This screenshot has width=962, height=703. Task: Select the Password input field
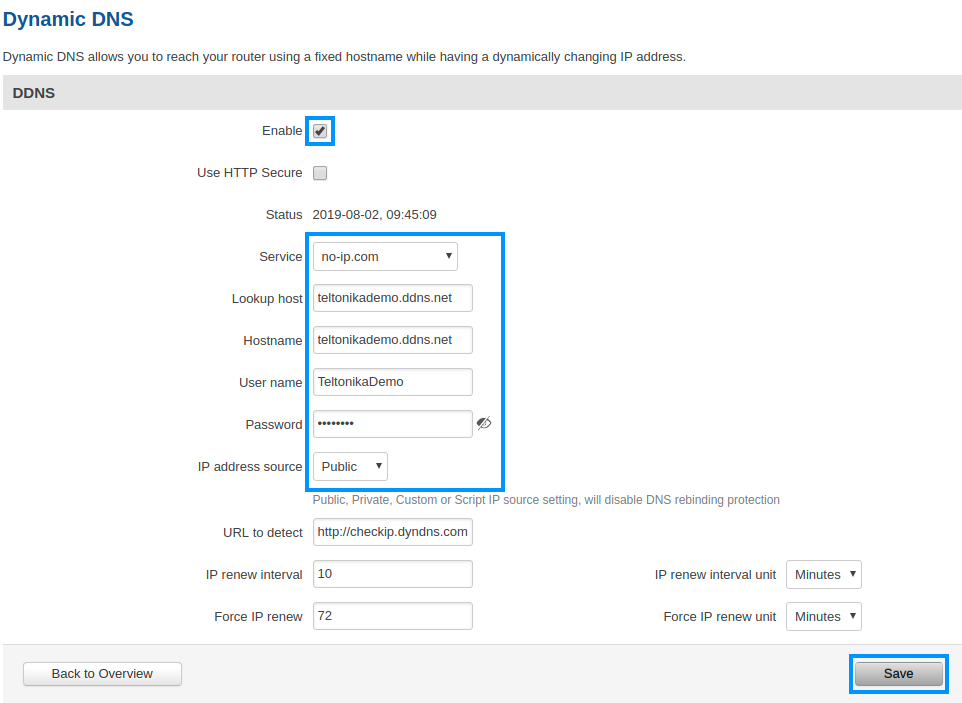pyautogui.click(x=392, y=424)
